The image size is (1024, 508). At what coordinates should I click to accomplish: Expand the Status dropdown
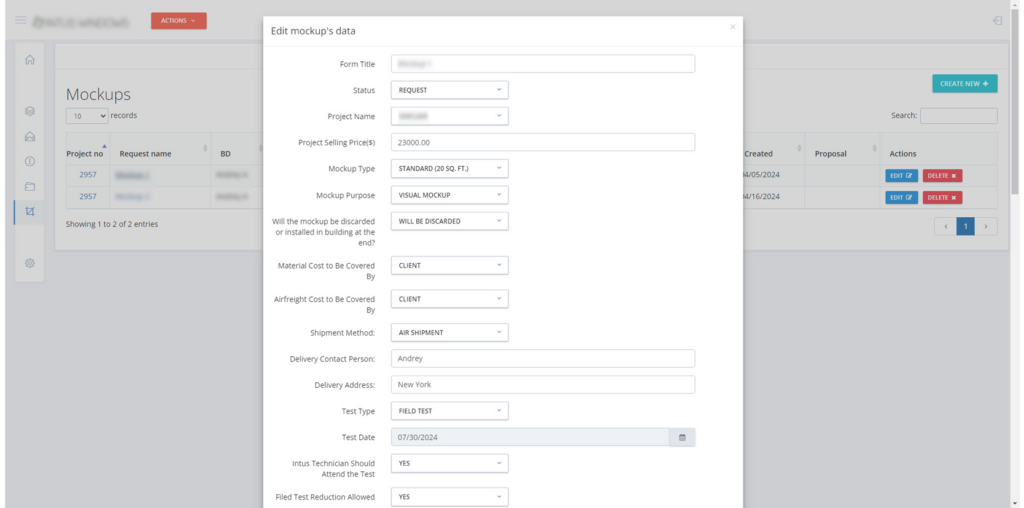449,90
